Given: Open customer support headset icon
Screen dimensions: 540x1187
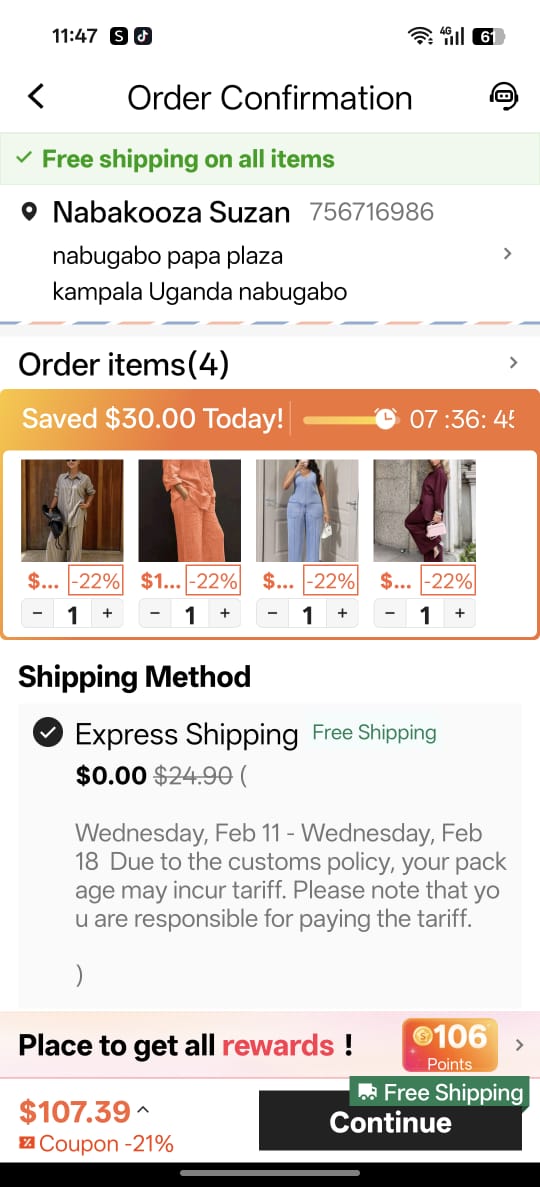Looking at the screenshot, I should pyautogui.click(x=504, y=96).
